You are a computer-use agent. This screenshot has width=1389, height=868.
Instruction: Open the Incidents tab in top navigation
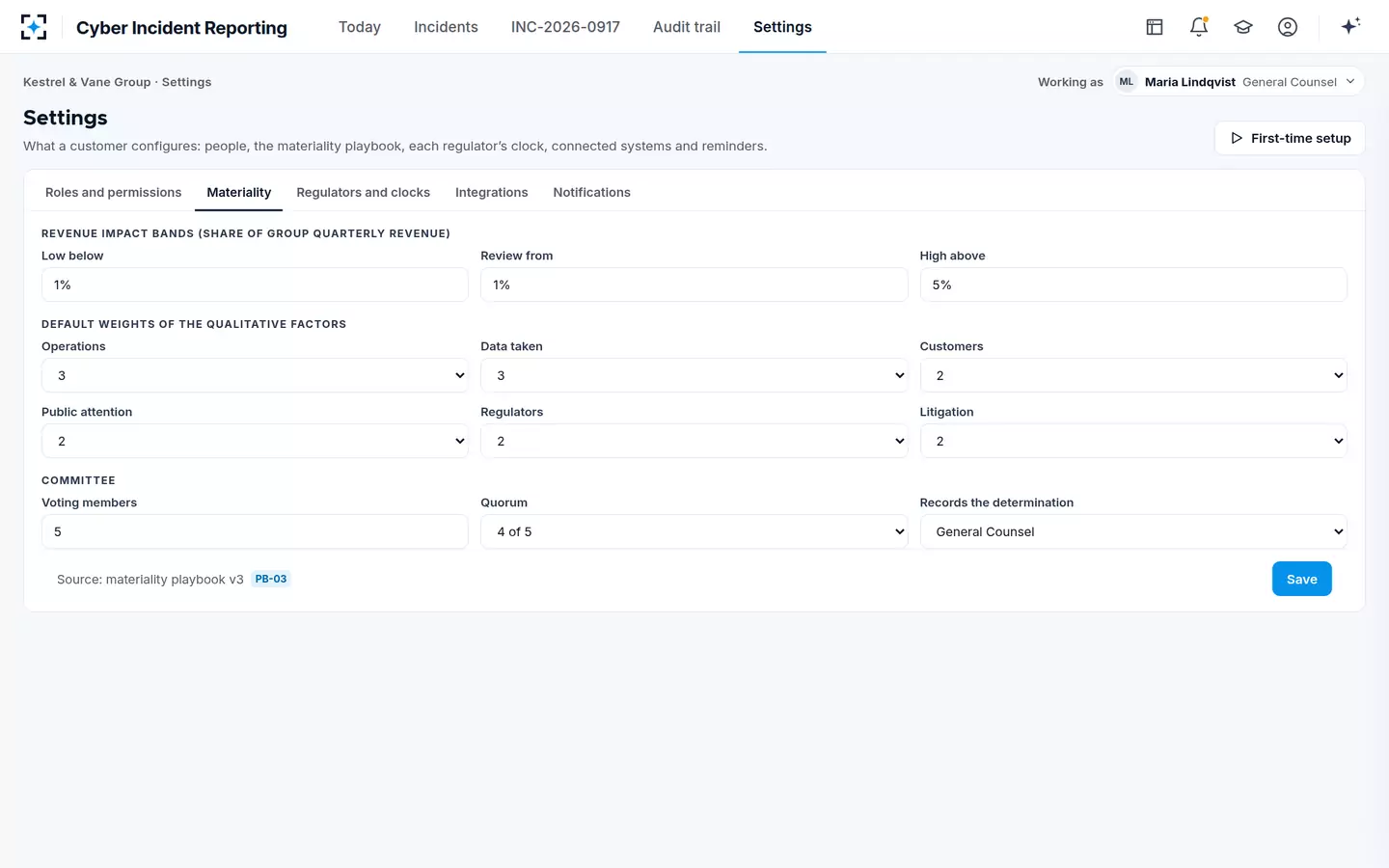point(446,27)
